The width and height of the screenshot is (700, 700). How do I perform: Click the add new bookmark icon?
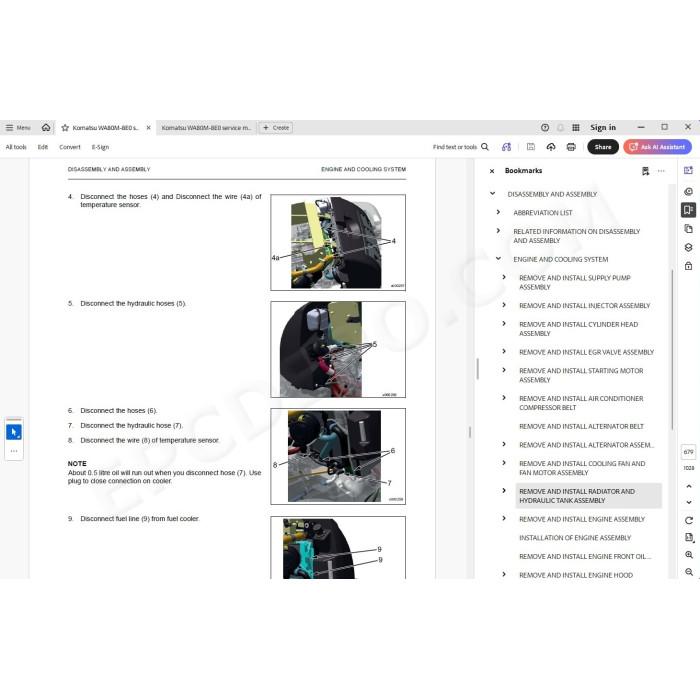tap(646, 171)
